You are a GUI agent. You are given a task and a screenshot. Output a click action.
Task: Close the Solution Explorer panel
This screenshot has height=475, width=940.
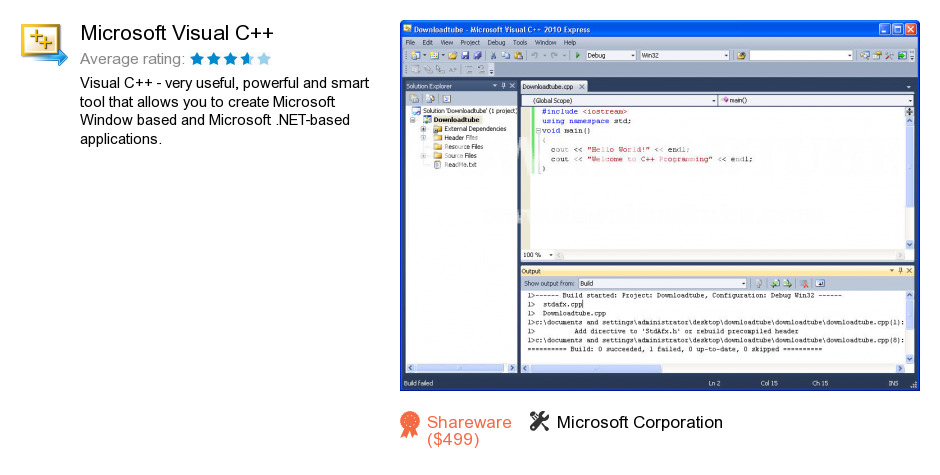click(512, 86)
